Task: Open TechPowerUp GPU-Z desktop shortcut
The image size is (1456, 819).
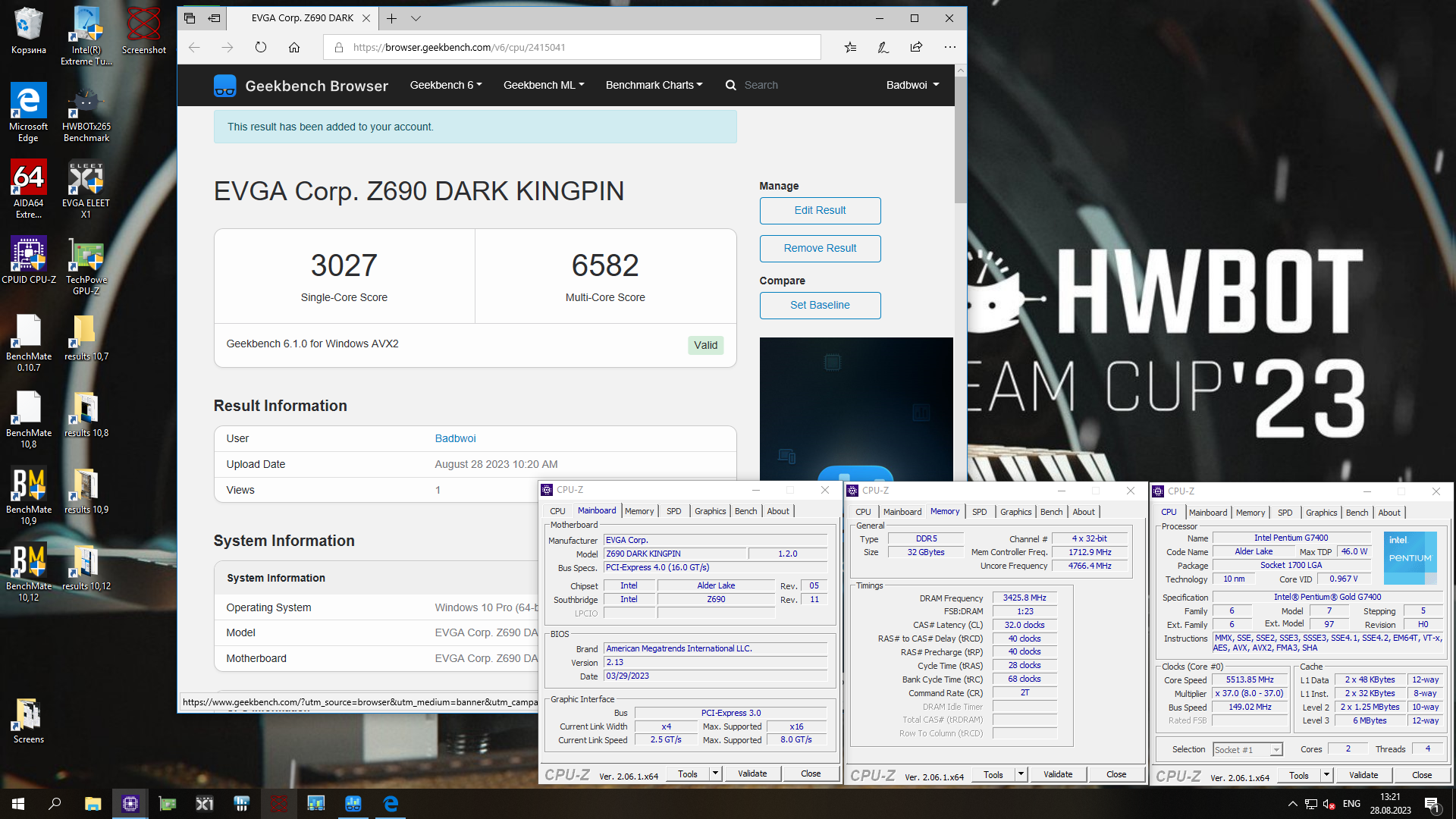Action: click(x=86, y=265)
